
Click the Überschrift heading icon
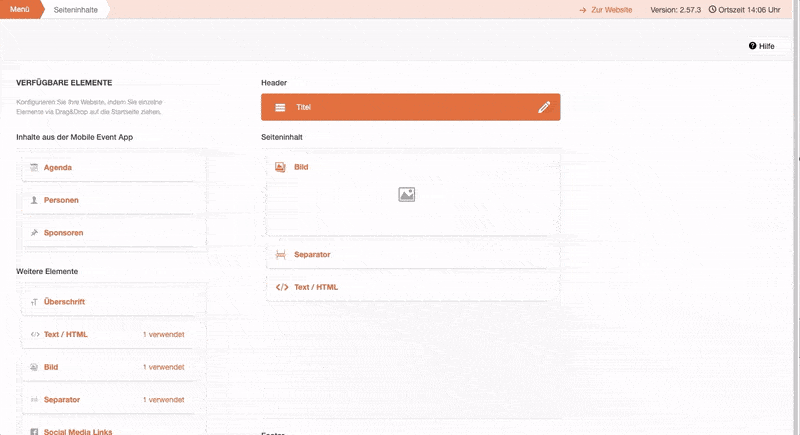coord(34,302)
